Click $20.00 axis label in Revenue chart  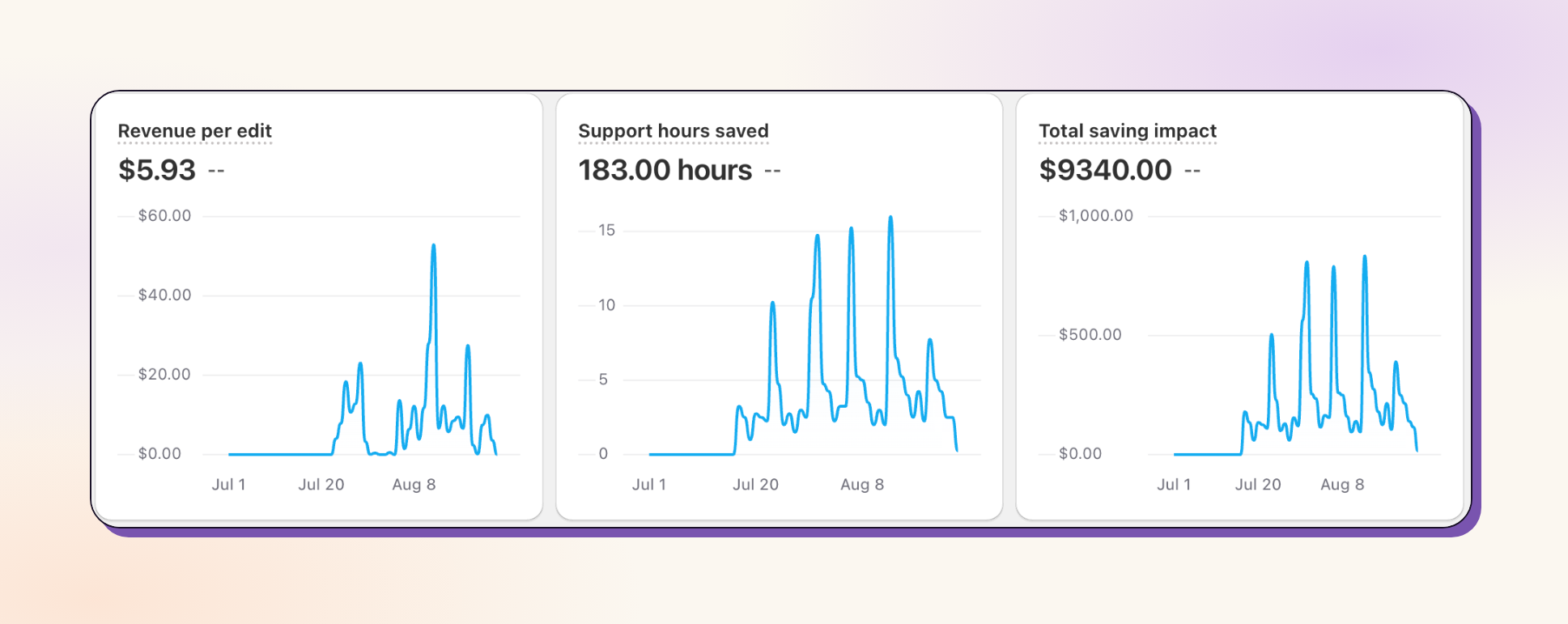[x=164, y=375]
